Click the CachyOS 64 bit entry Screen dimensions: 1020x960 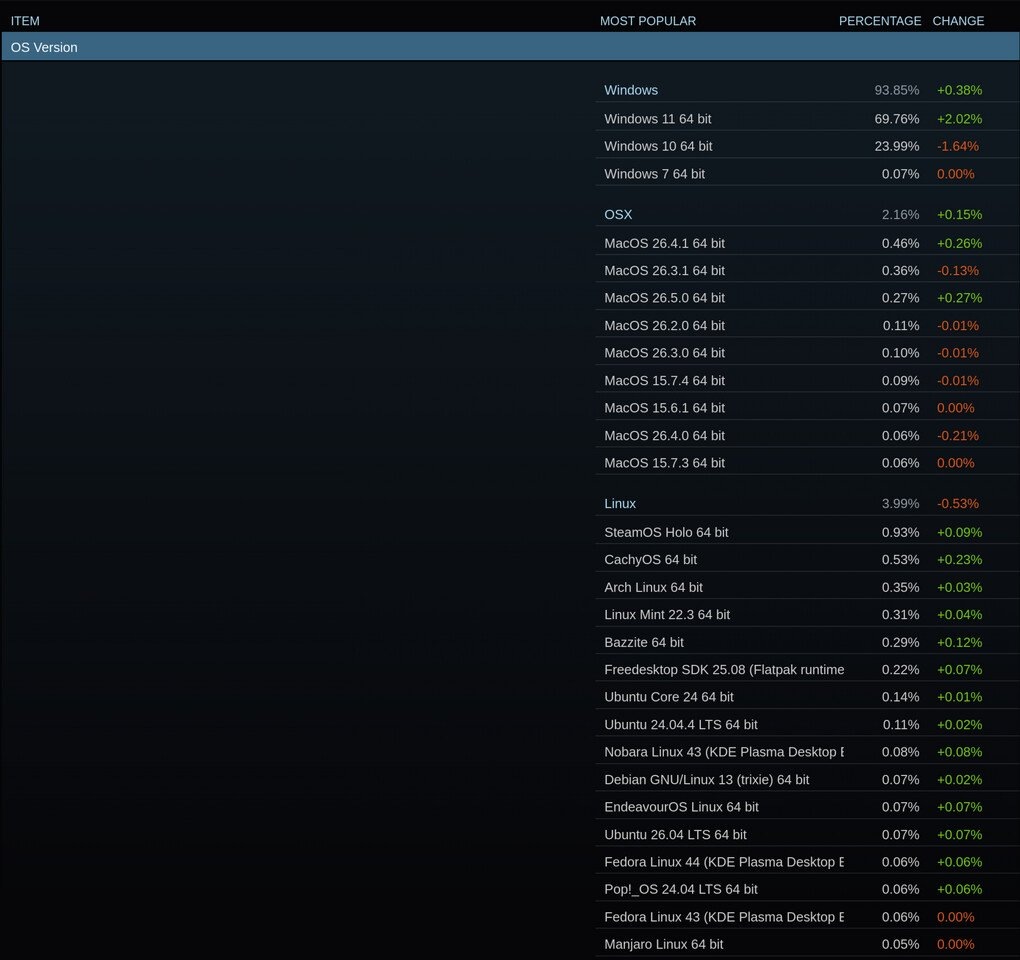(651, 559)
